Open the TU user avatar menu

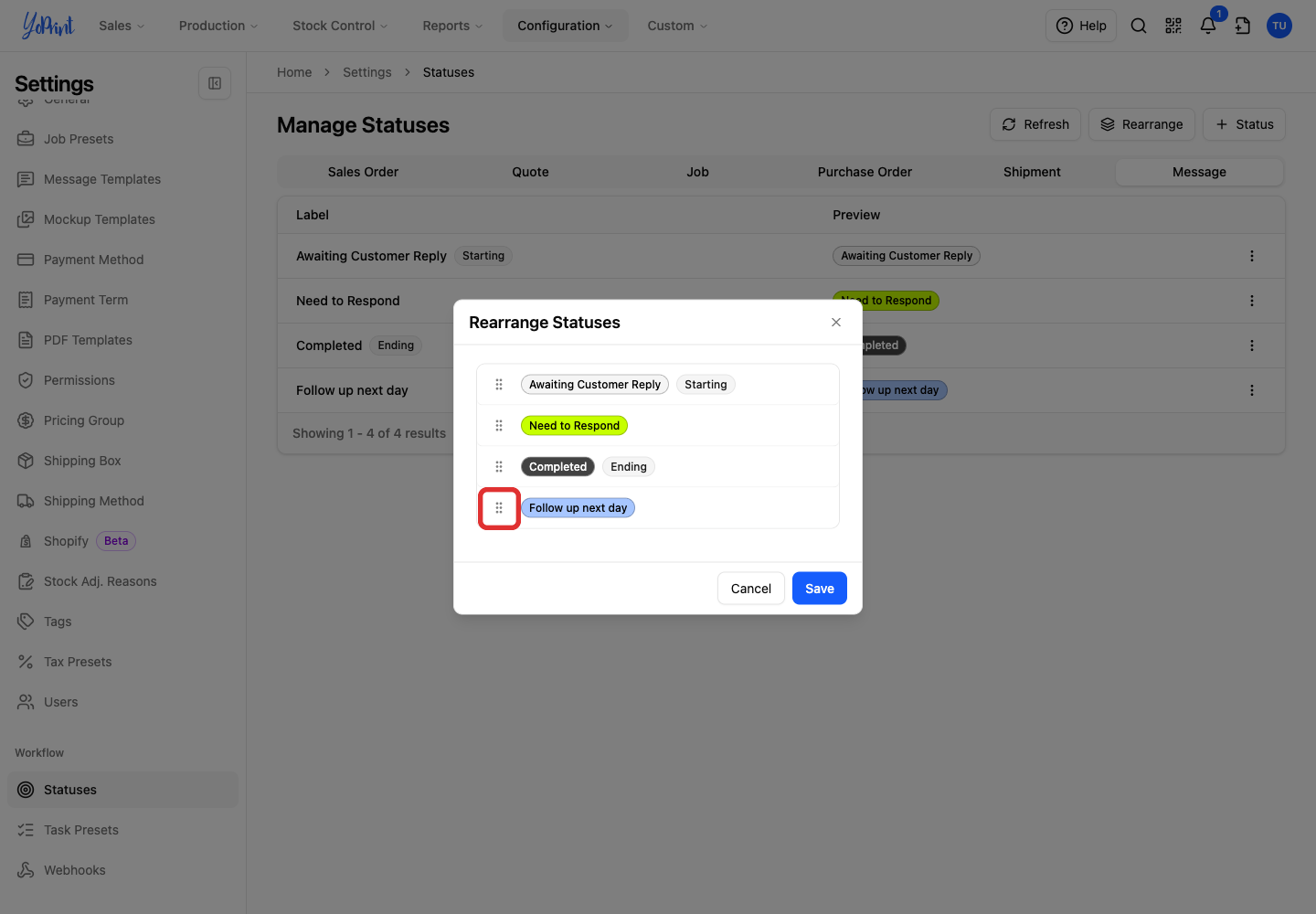coord(1279,26)
